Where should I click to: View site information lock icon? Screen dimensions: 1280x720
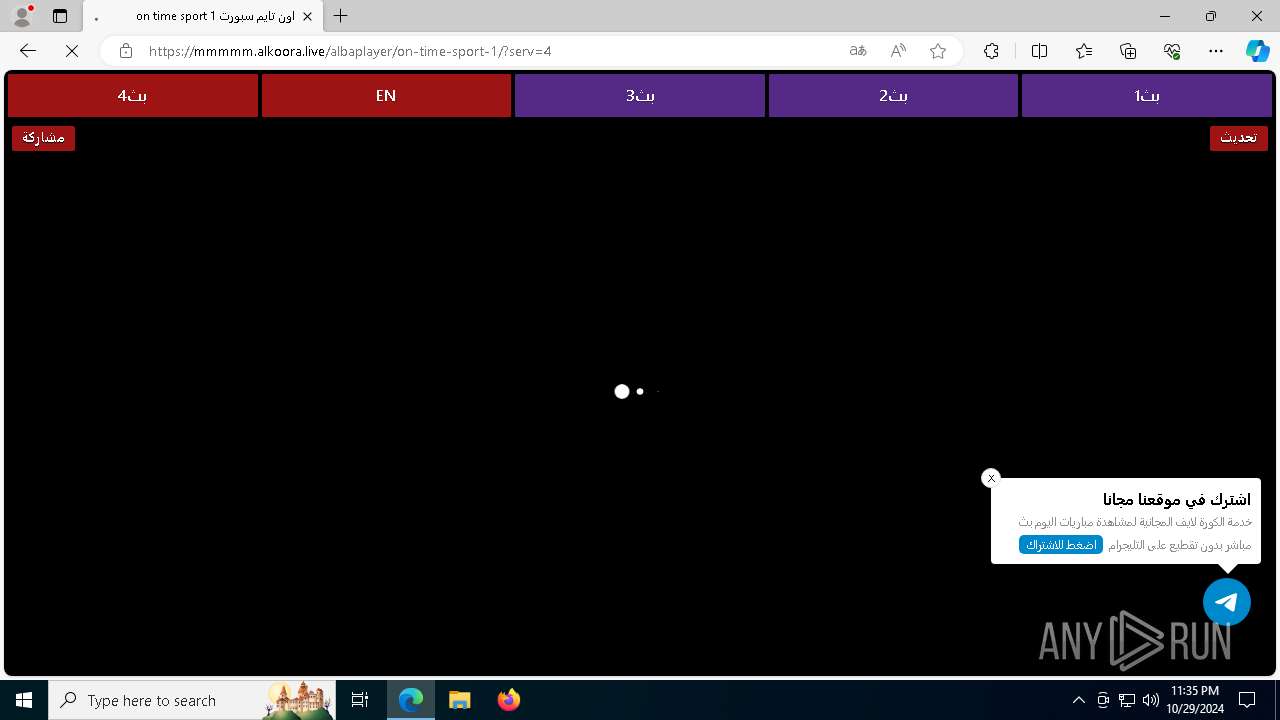(x=125, y=51)
